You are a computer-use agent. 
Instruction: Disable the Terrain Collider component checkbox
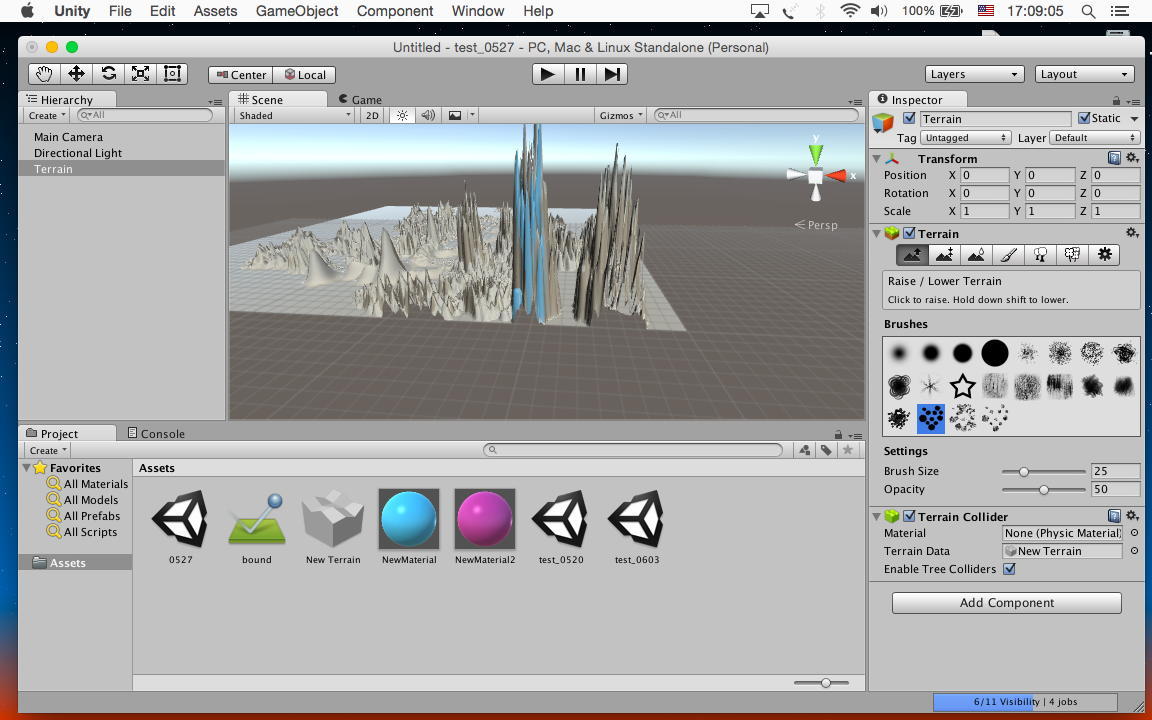(909, 517)
